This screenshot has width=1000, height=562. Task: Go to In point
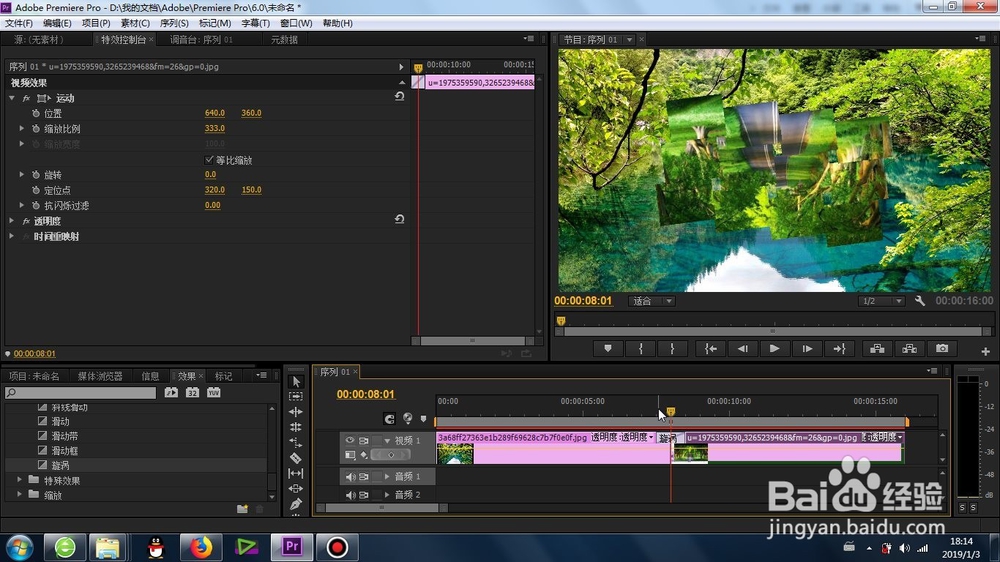pyautogui.click(x=710, y=348)
